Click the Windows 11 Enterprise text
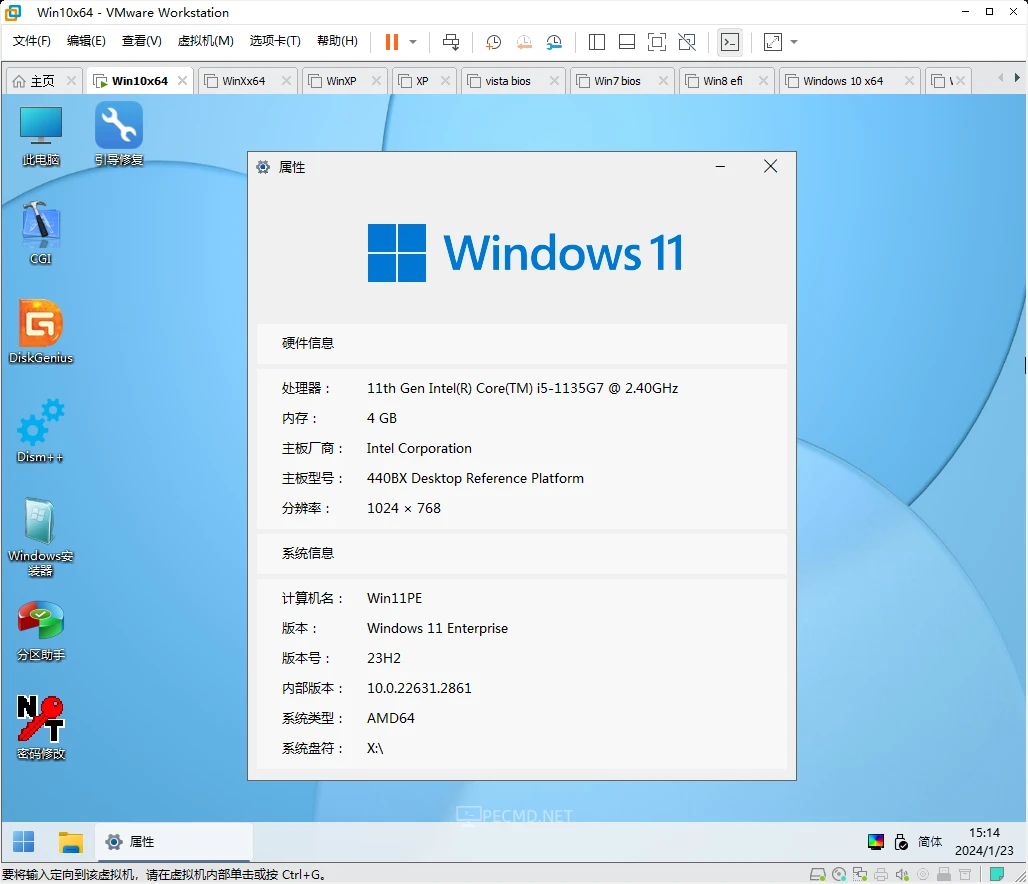Viewport: 1028px width, 884px height. click(x=437, y=628)
